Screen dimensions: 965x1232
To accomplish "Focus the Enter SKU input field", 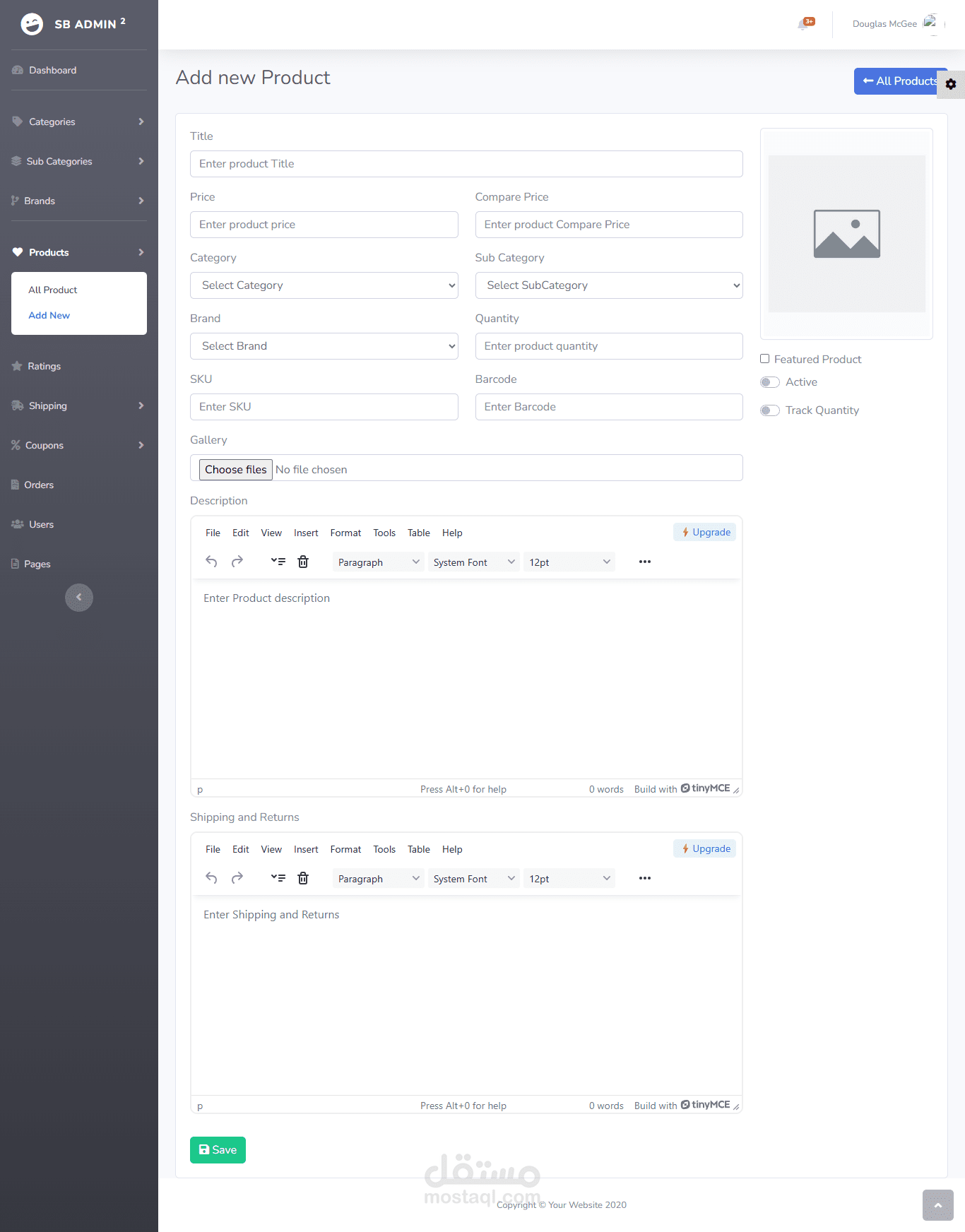I will 324,407.
